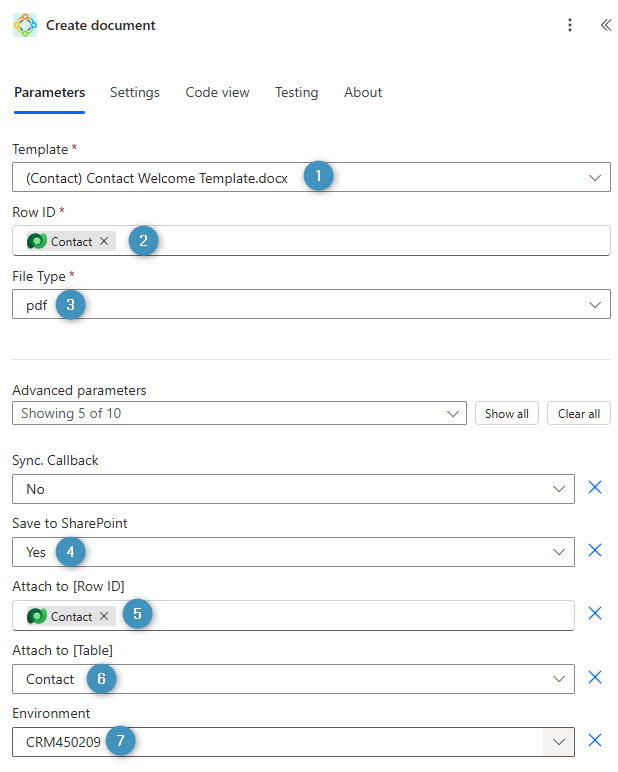The image size is (618, 772).
Task: Remove the Environment parameter
Action: coord(595,741)
